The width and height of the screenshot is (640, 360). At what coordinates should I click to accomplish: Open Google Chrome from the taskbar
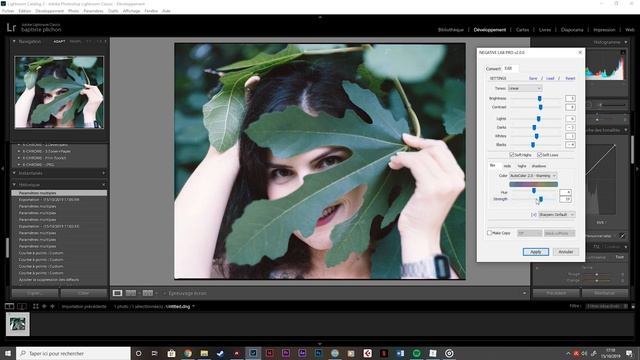[x=188, y=353]
